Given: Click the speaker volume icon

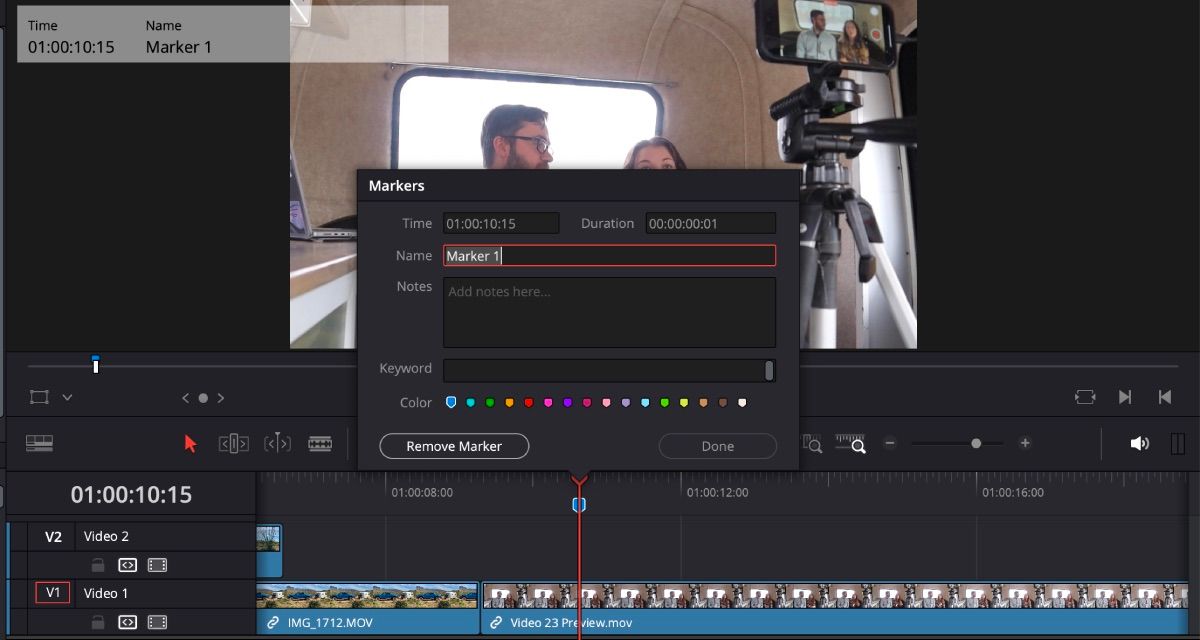Looking at the screenshot, I should click(1139, 443).
